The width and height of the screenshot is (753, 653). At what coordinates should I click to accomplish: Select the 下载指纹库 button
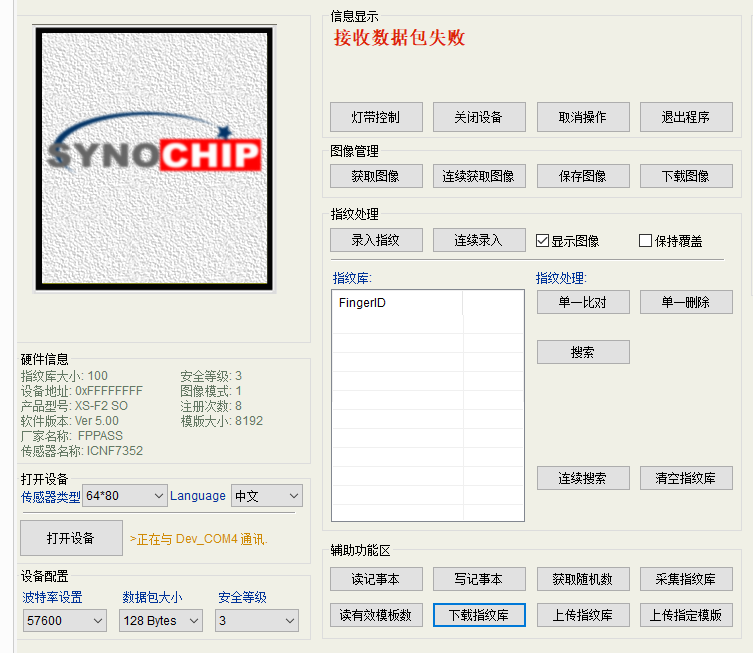[x=479, y=615]
